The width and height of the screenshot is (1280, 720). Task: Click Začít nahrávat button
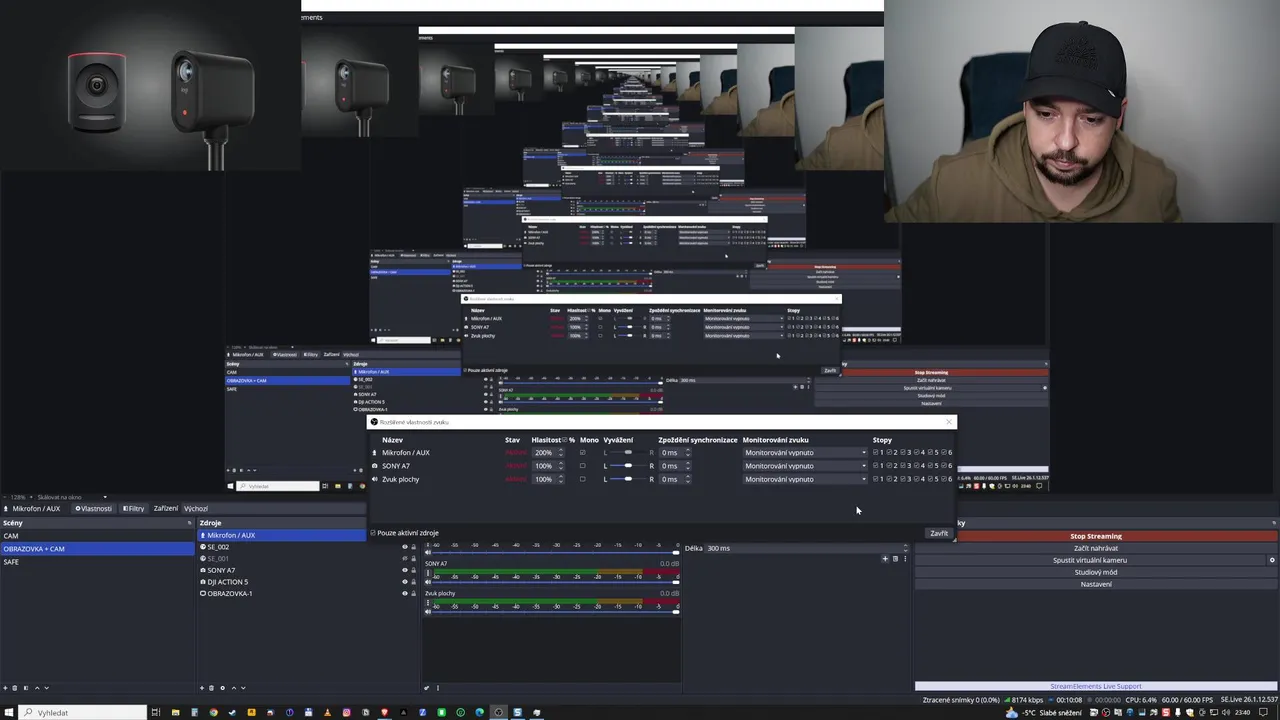pyautogui.click(x=1096, y=548)
